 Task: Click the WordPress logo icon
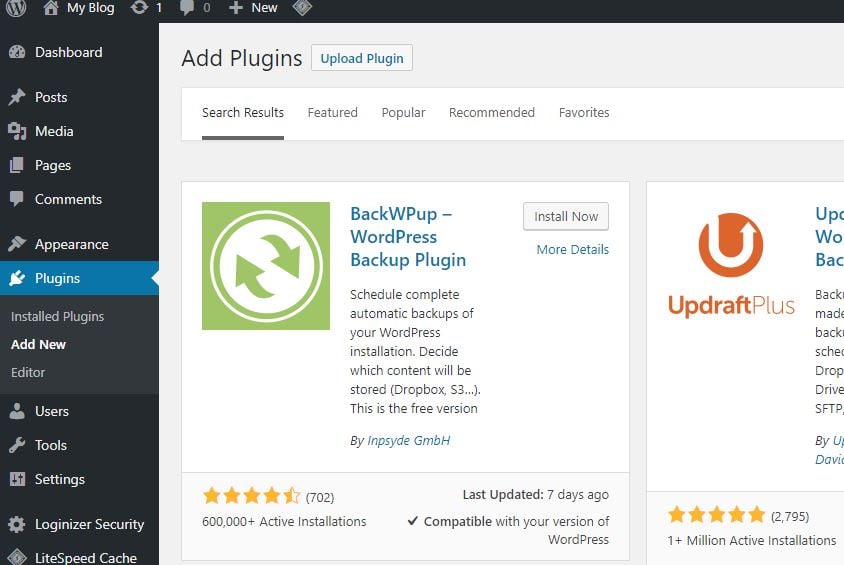16,8
